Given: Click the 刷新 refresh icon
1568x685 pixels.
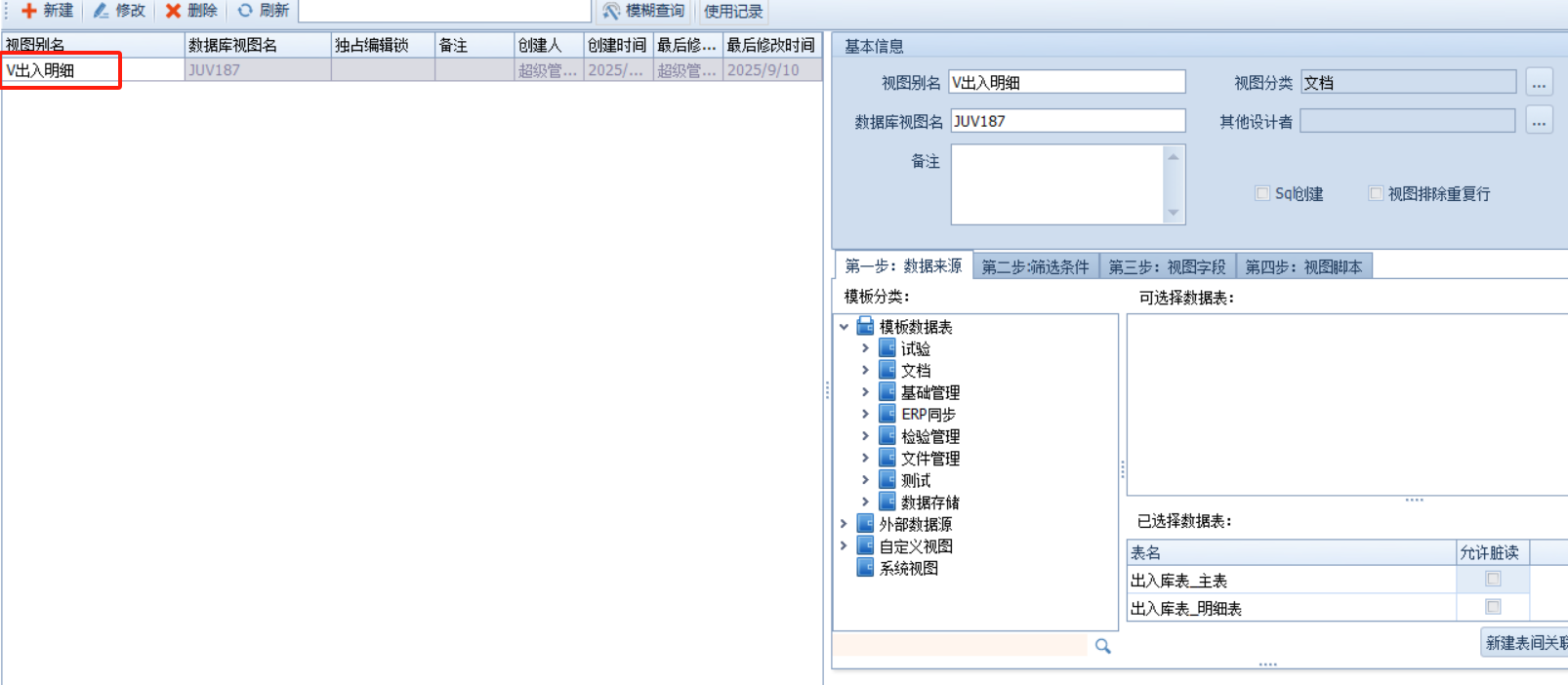Looking at the screenshot, I should point(245,11).
